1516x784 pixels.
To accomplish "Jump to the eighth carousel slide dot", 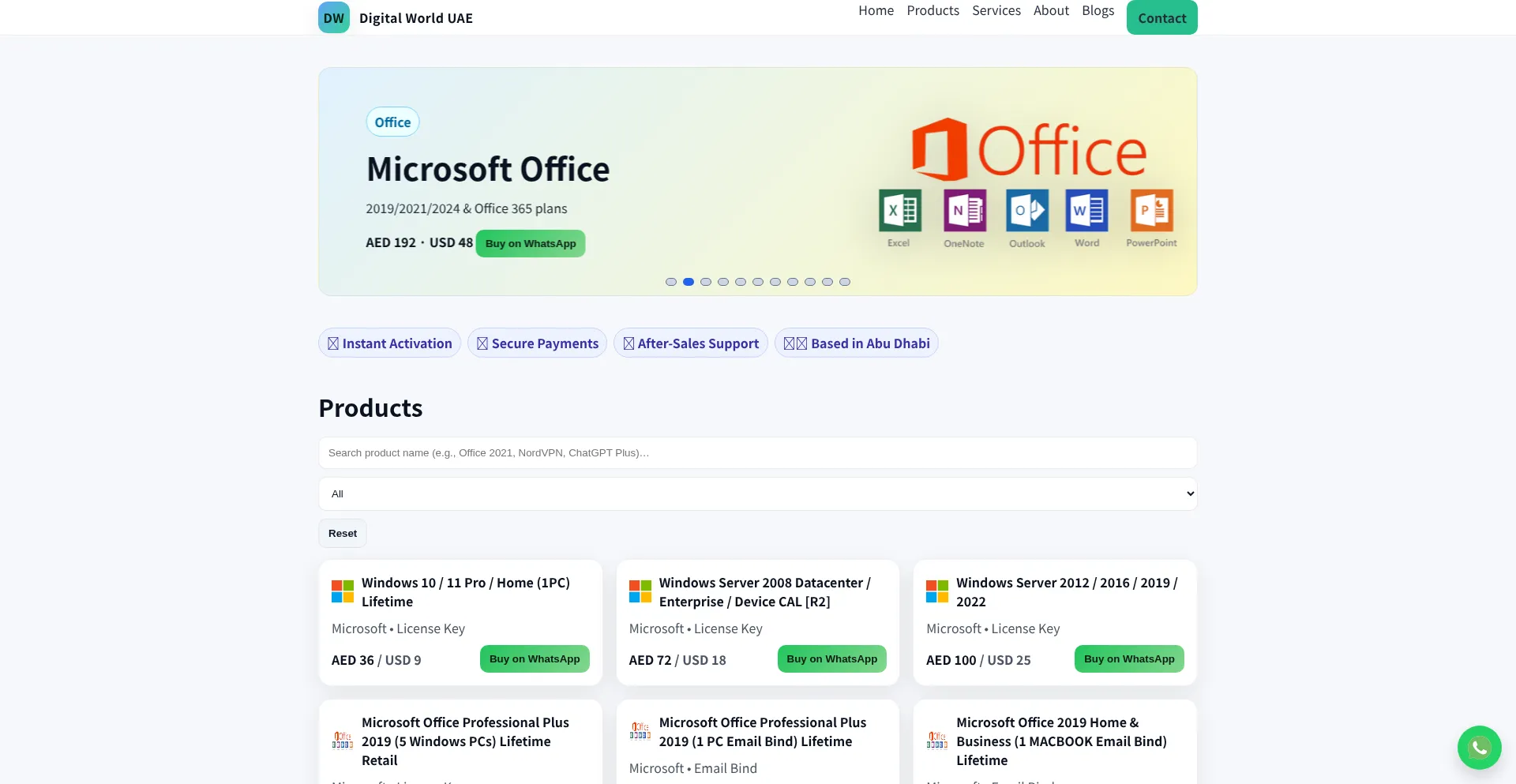I will 793,282.
